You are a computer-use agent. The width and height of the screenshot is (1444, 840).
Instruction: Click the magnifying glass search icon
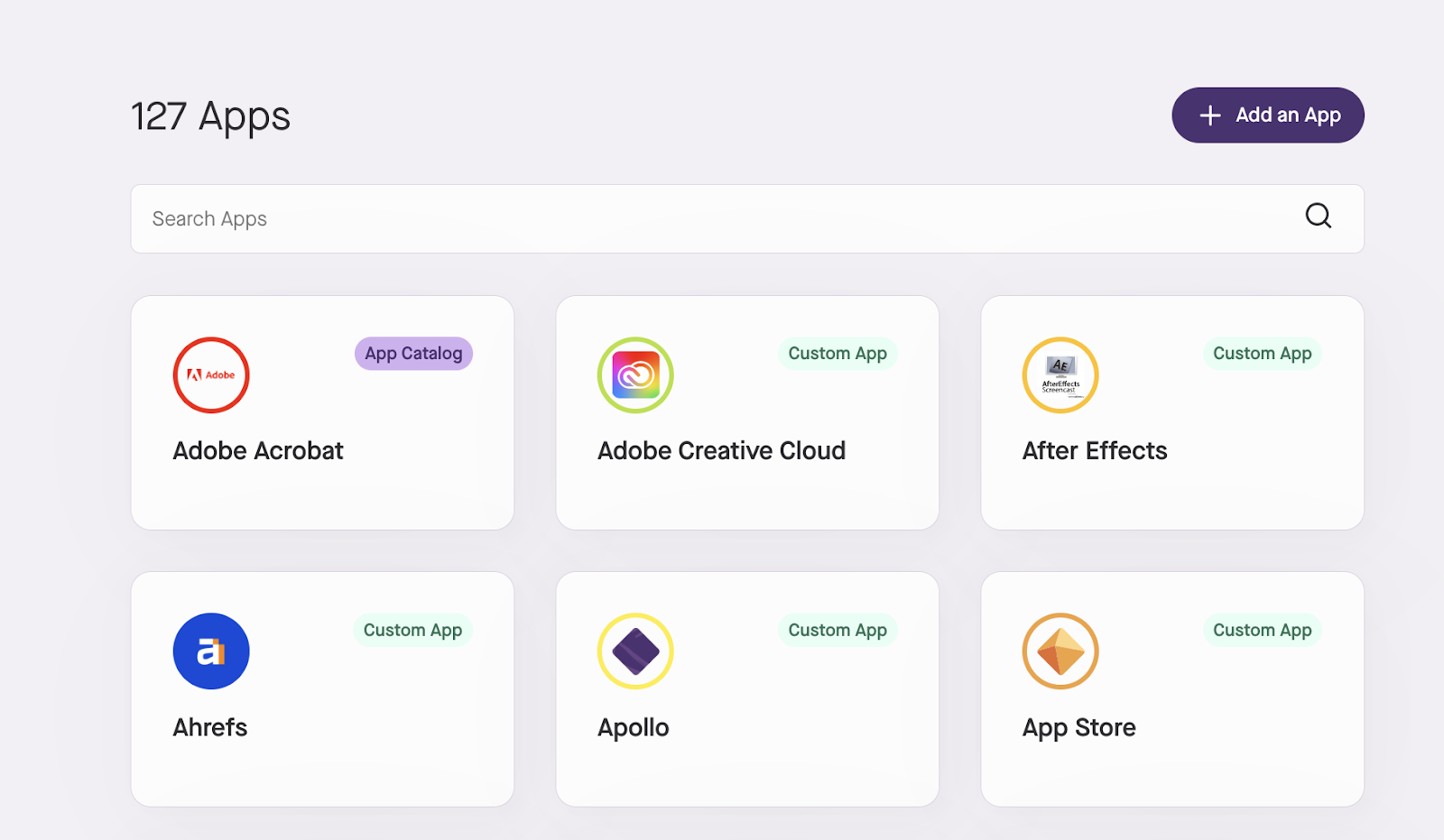click(x=1318, y=216)
